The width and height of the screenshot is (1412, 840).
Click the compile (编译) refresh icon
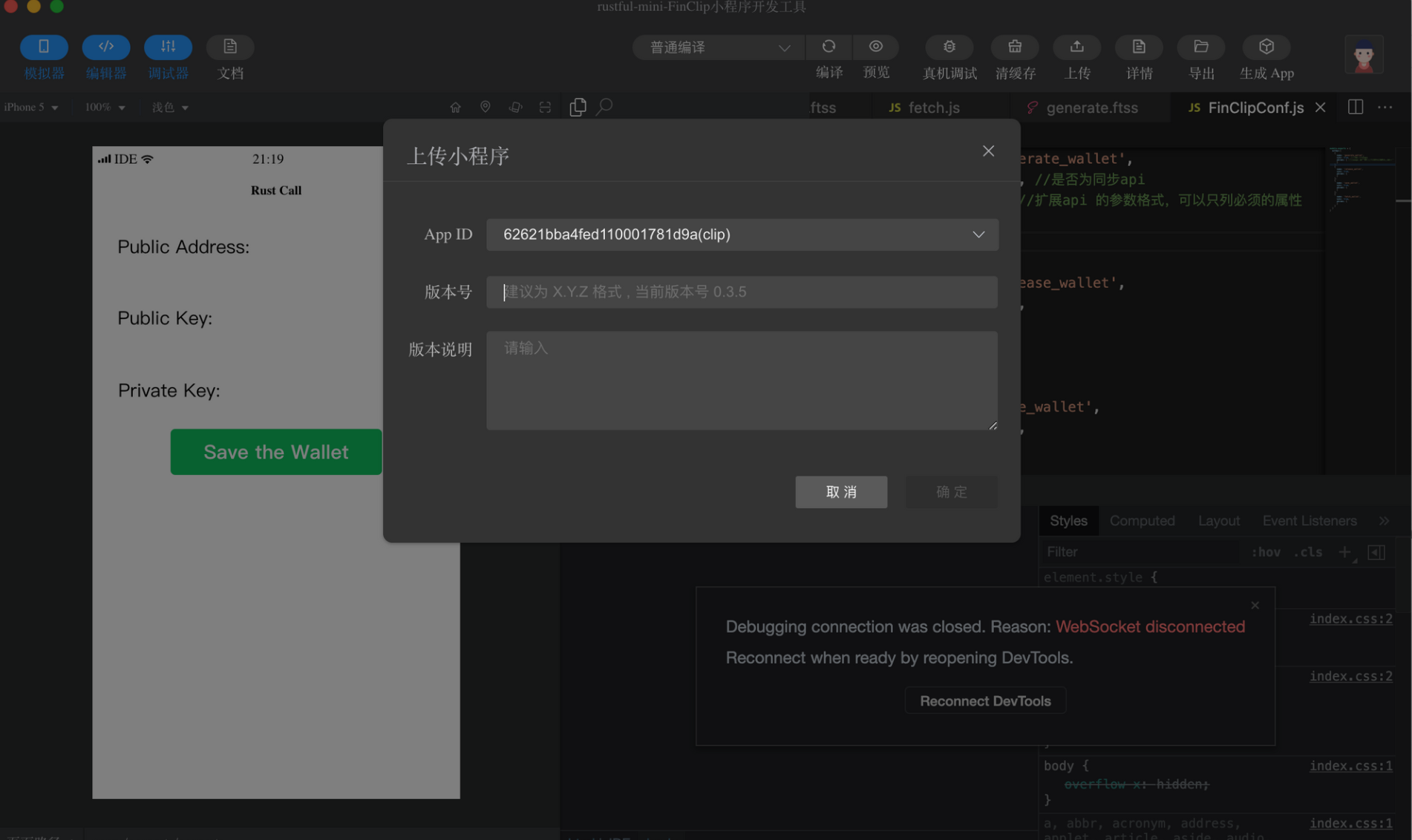tap(828, 47)
